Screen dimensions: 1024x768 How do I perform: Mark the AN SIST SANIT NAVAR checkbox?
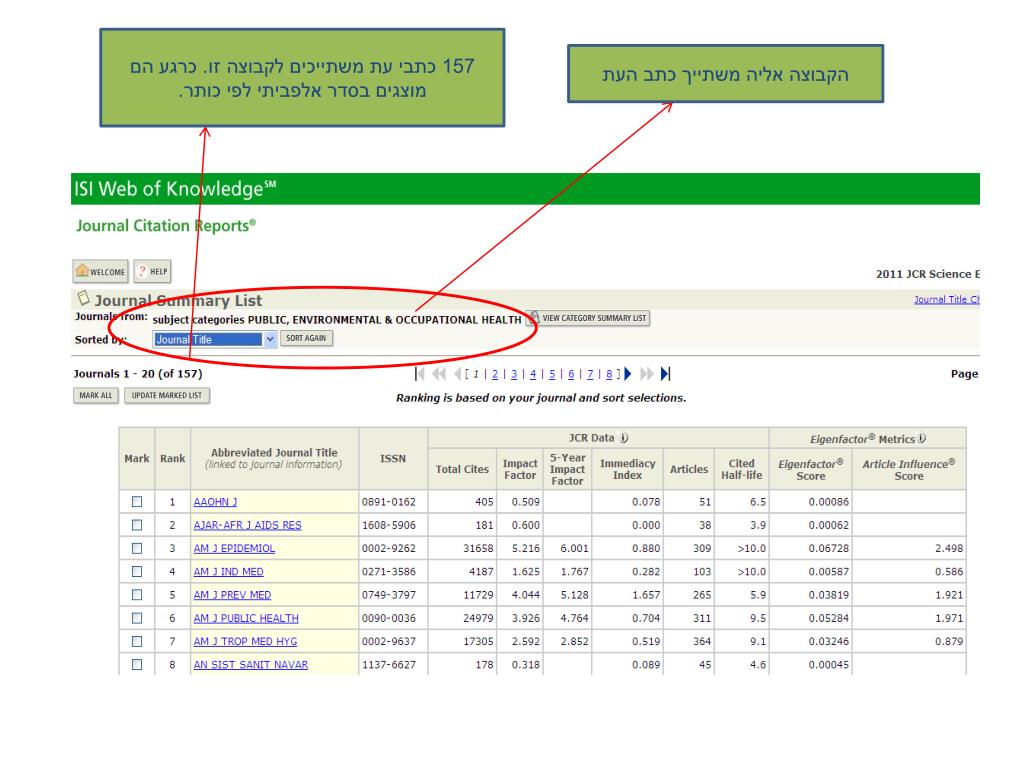pos(136,664)
